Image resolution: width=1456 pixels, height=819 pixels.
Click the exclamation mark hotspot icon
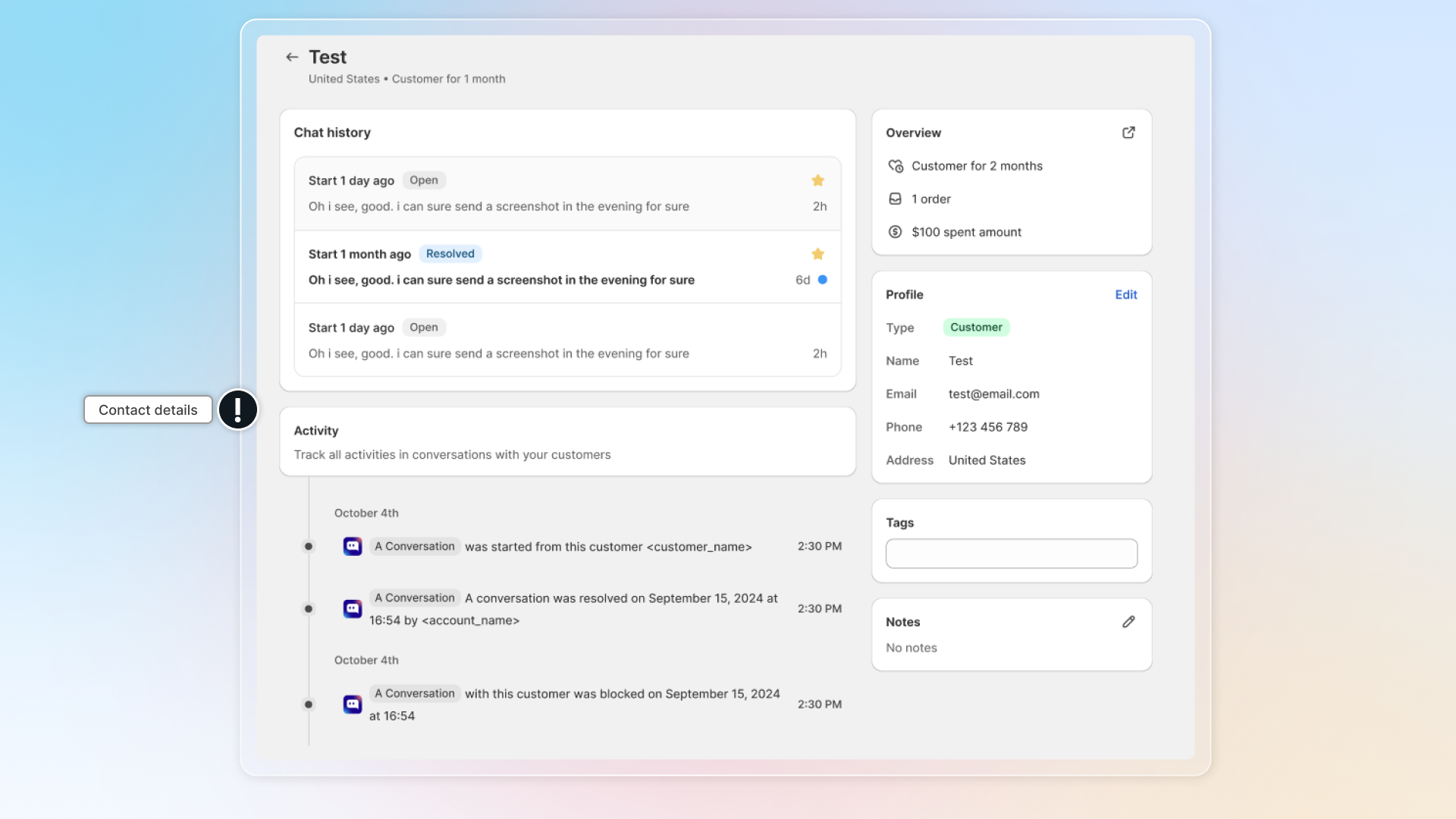(x=238, y=410)
